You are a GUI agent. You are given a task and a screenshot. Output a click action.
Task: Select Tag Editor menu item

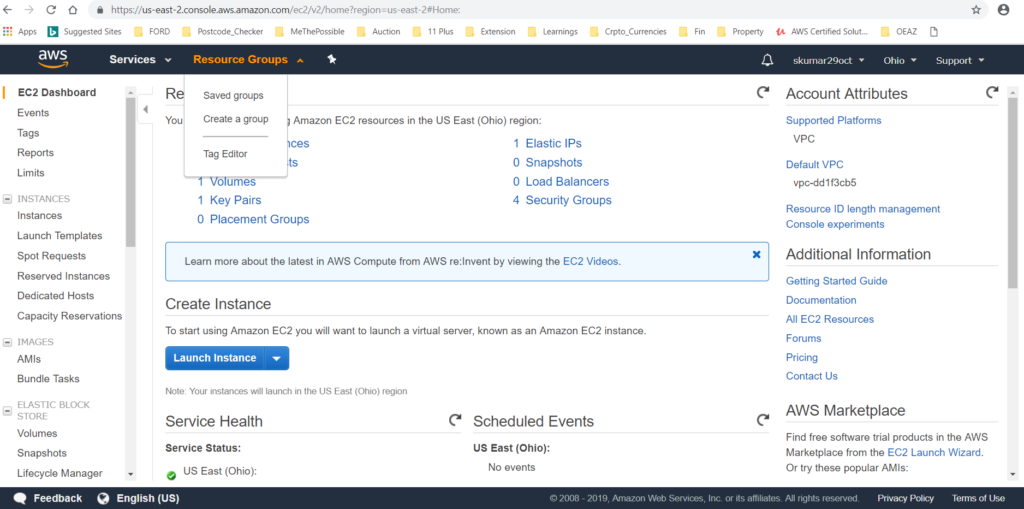[225, 154]
